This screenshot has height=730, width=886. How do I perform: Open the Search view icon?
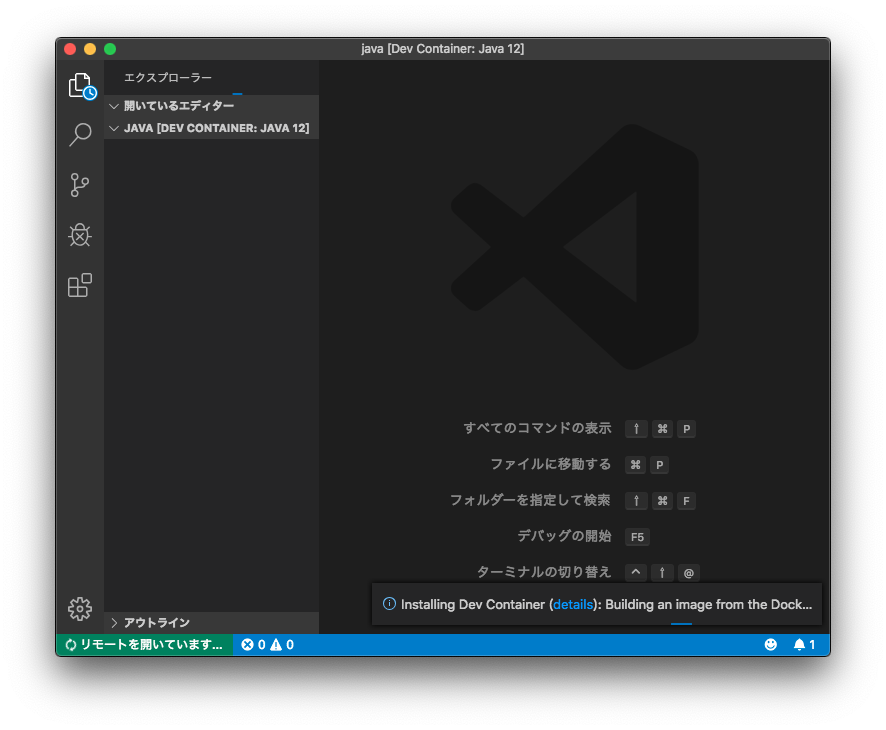click(x=80, y=135)
